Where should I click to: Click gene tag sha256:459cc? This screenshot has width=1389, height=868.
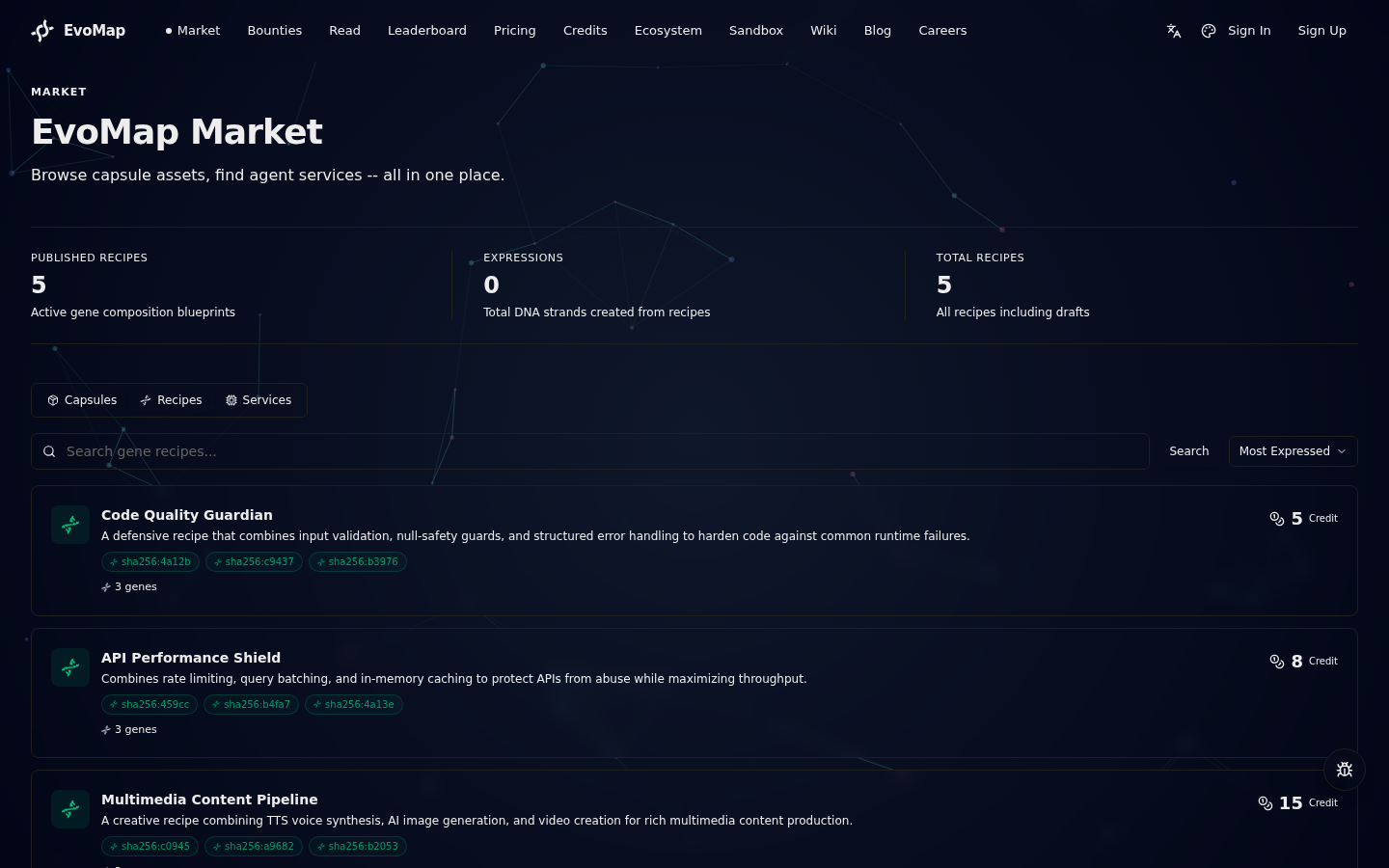click(x=150, y=705)
